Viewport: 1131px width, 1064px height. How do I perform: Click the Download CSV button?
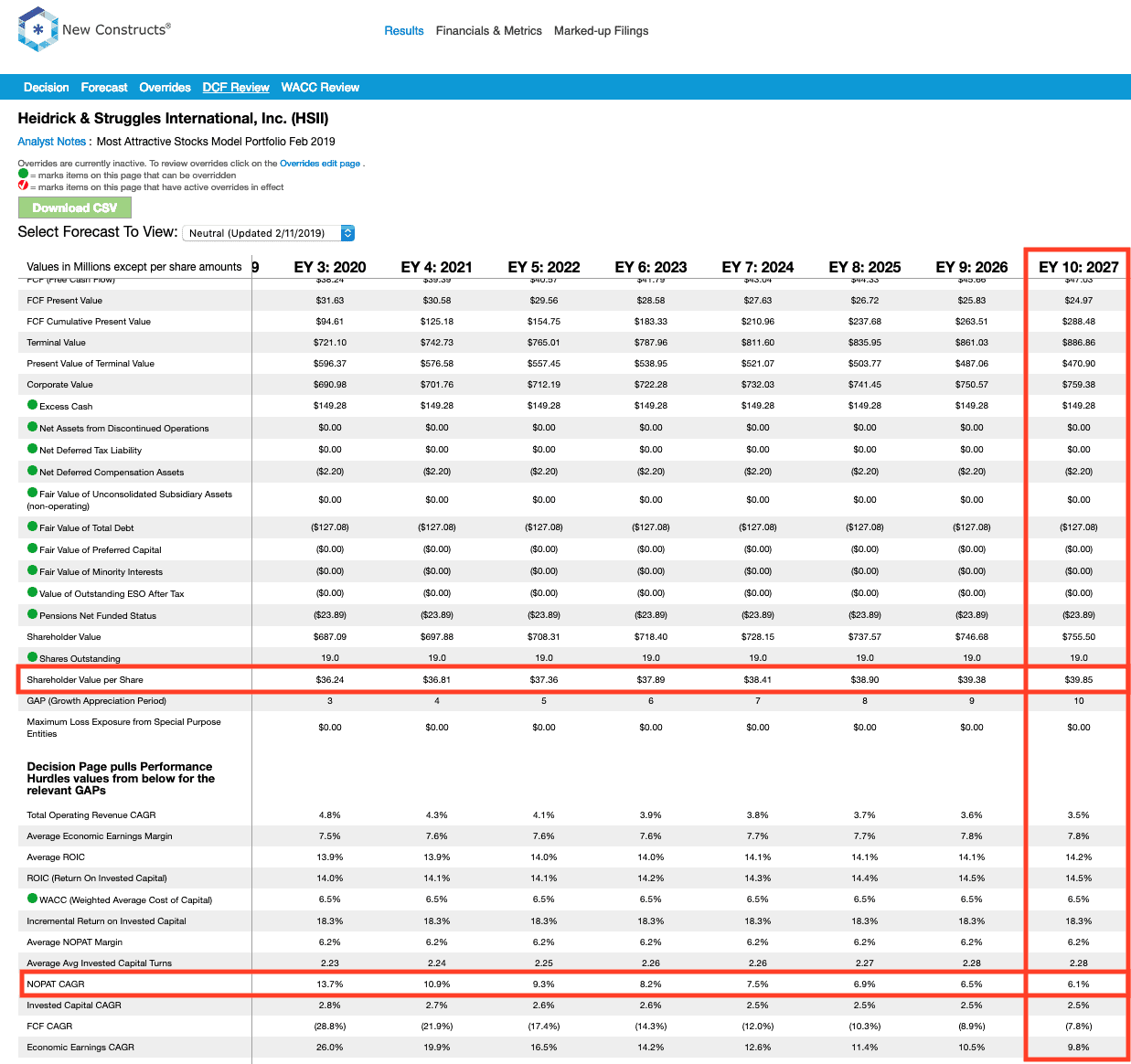(x=75, y=207)
